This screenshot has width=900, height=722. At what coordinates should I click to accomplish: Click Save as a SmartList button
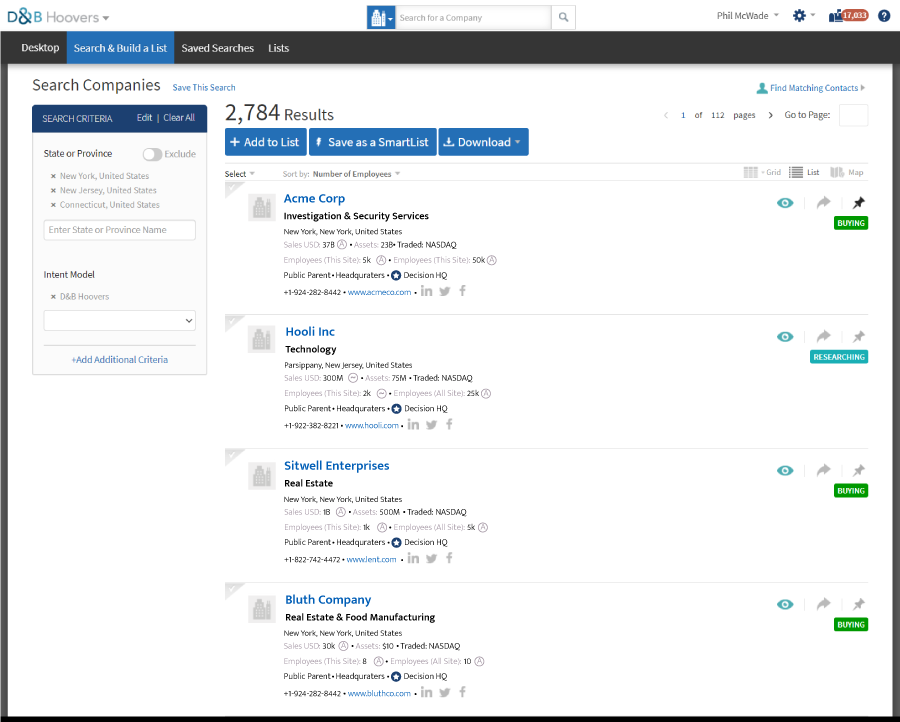373,142
